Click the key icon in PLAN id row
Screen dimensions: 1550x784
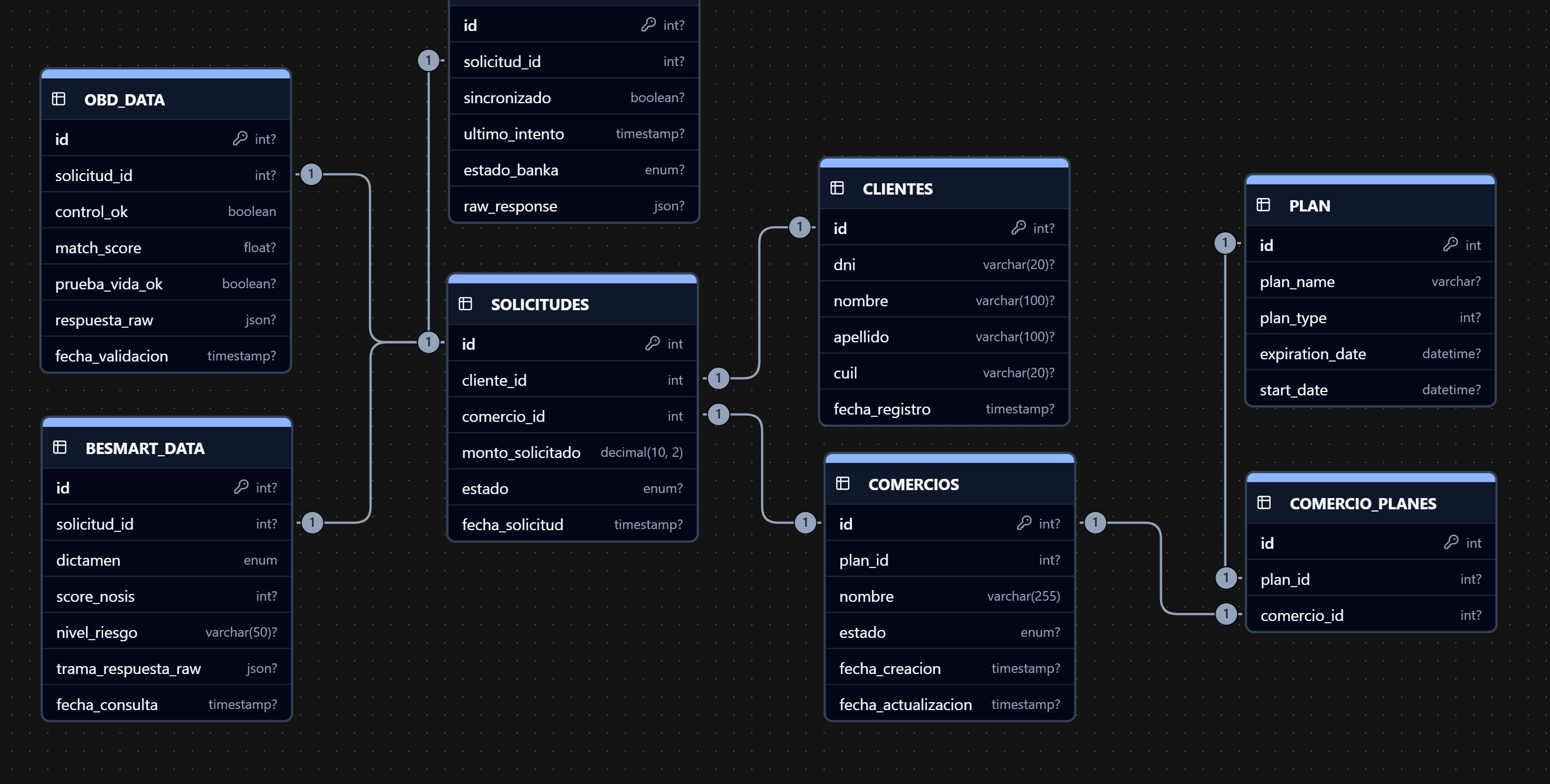(1450, 244)
